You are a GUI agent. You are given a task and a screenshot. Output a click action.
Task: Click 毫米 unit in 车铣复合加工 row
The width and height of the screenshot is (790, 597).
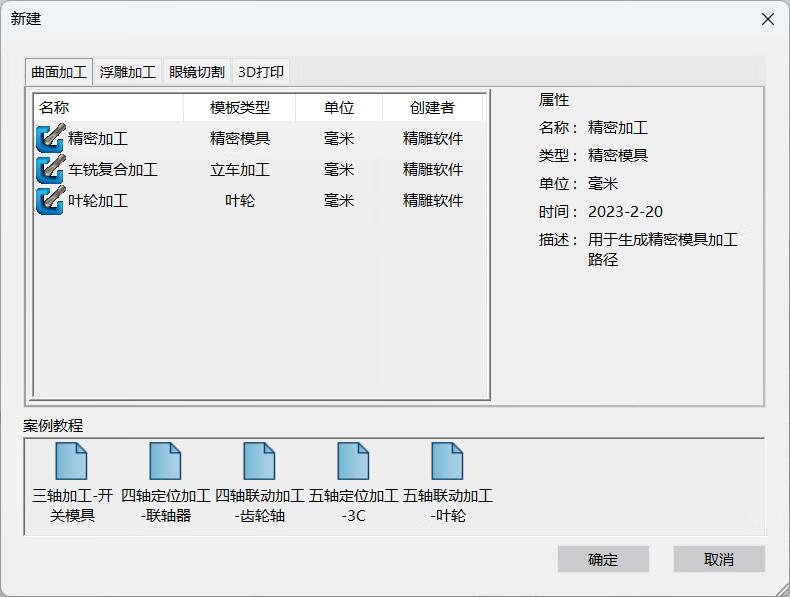click(339, 169)
